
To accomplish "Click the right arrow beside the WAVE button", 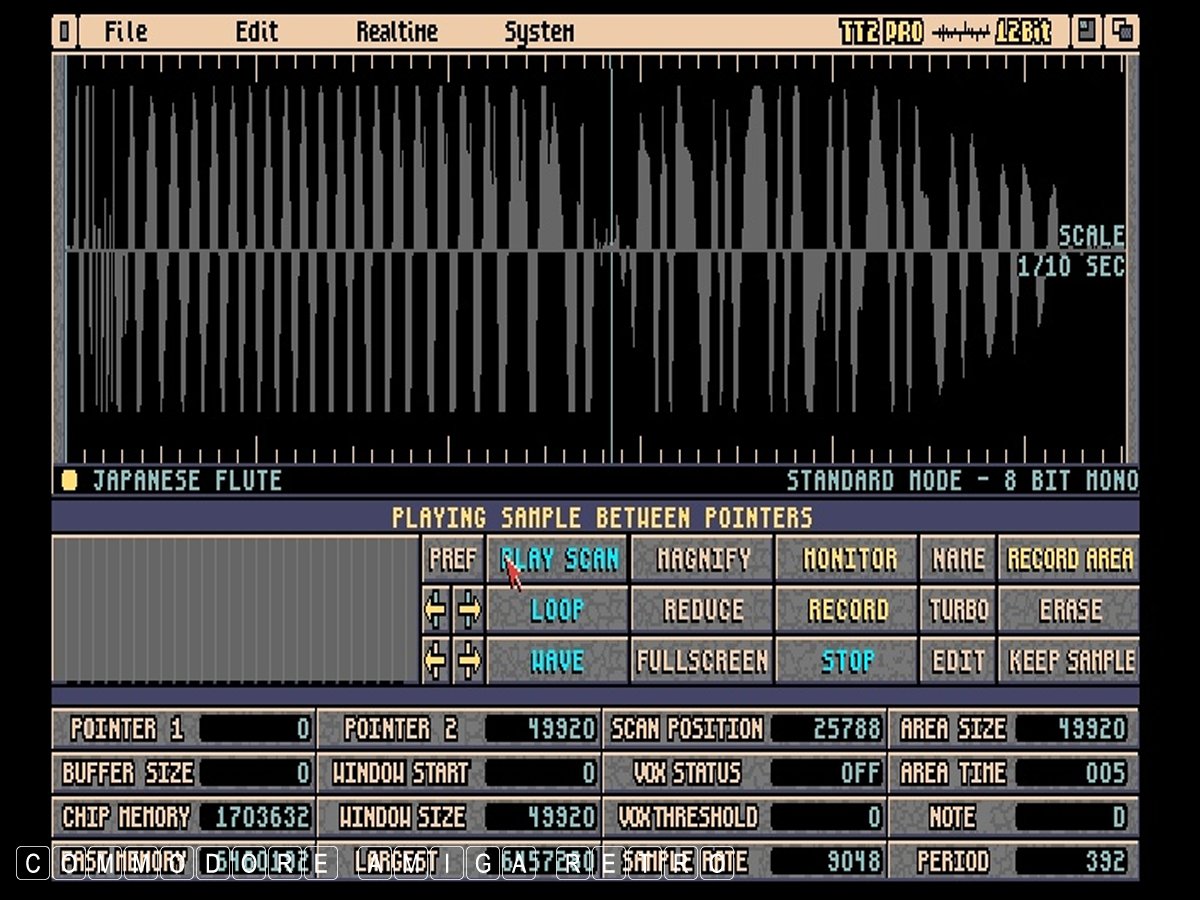I will (x=468, y=661).
